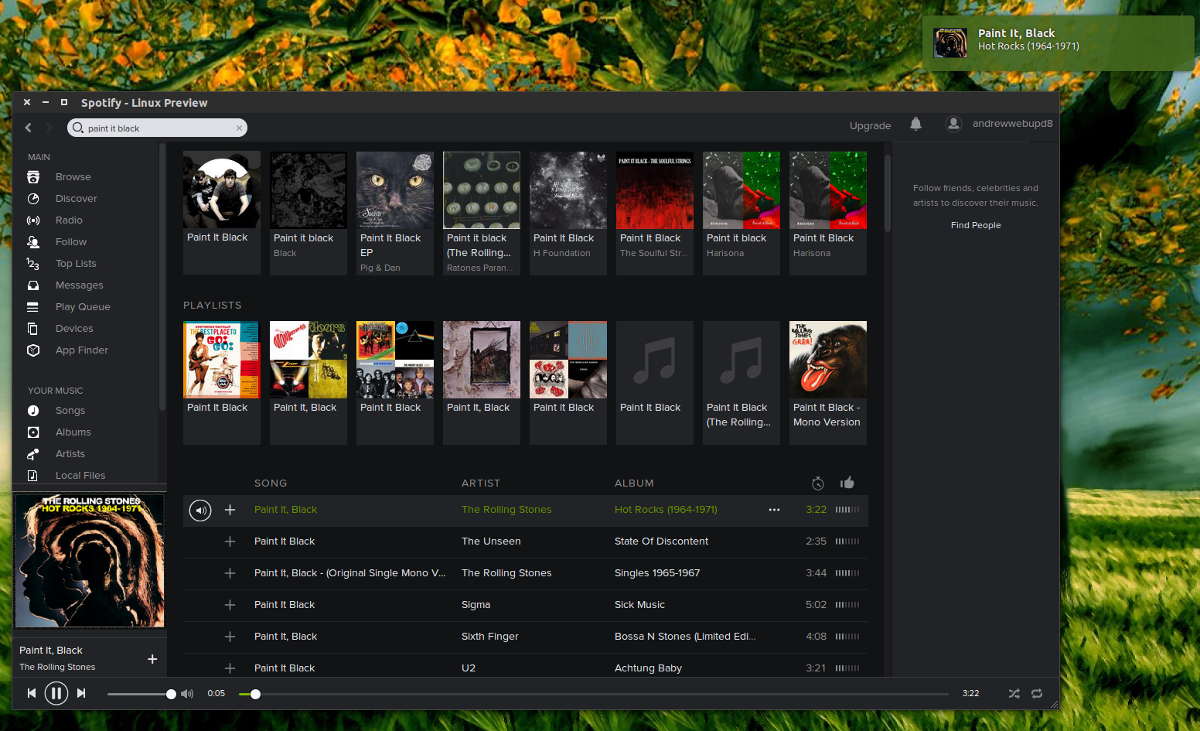1200x731 pixels.
Task: Click the back navigation chevron
Action: (x=27, y=128)
